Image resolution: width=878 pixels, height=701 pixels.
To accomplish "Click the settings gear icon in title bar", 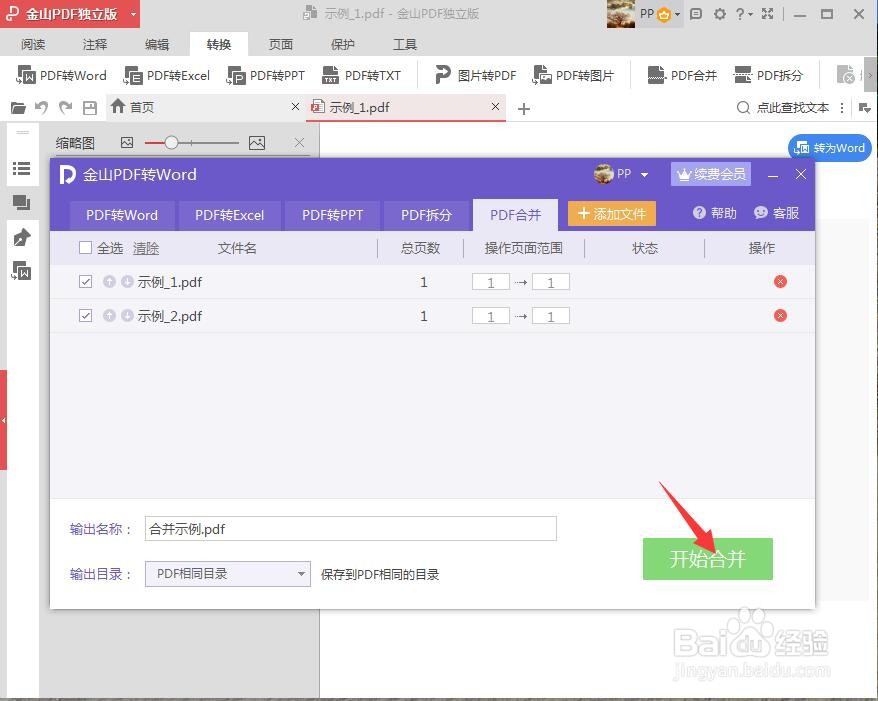I will pyautogui.click(x=720, y=14).
